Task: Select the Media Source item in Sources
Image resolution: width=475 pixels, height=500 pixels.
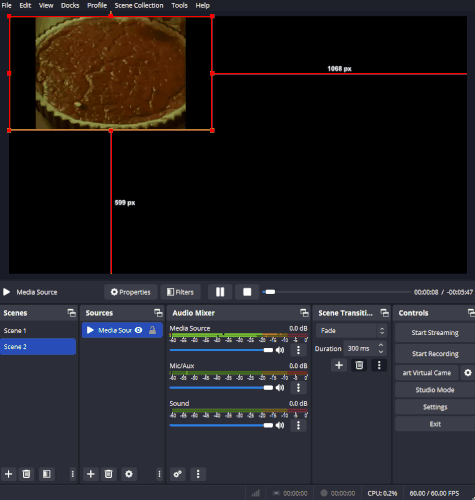Action: point(122,330)
